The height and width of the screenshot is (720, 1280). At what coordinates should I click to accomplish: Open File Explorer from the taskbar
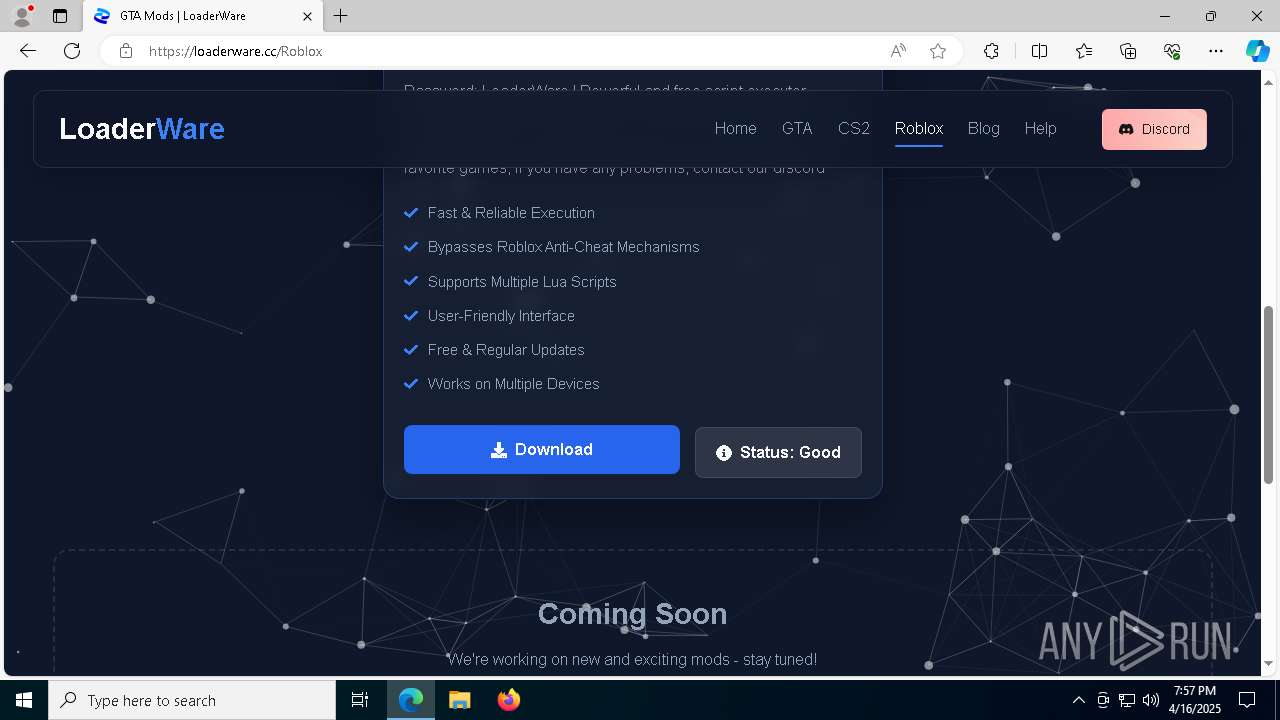pyautogui.click(x=459, y=700)
